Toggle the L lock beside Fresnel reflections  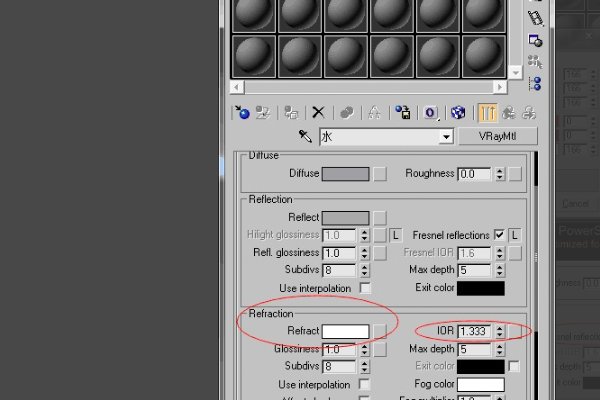coord(515,235)
